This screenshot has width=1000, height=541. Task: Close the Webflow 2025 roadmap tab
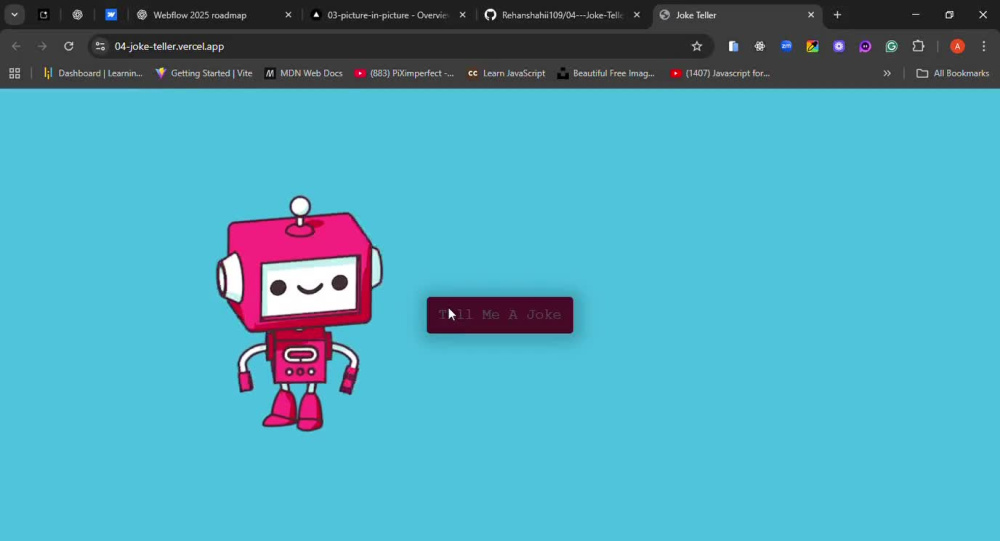tap(288, 15)
